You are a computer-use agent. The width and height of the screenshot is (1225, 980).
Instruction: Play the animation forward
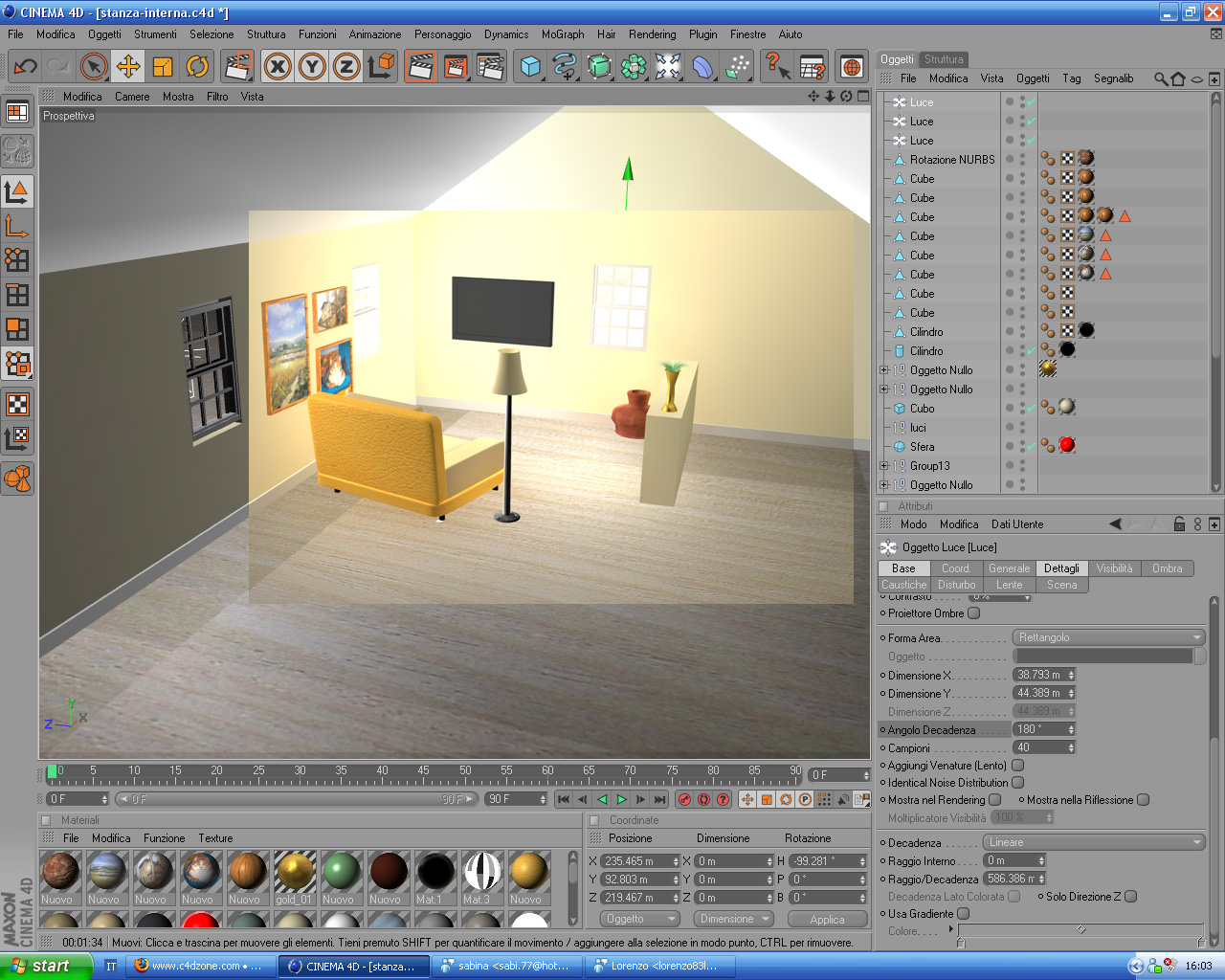point(622,799)
